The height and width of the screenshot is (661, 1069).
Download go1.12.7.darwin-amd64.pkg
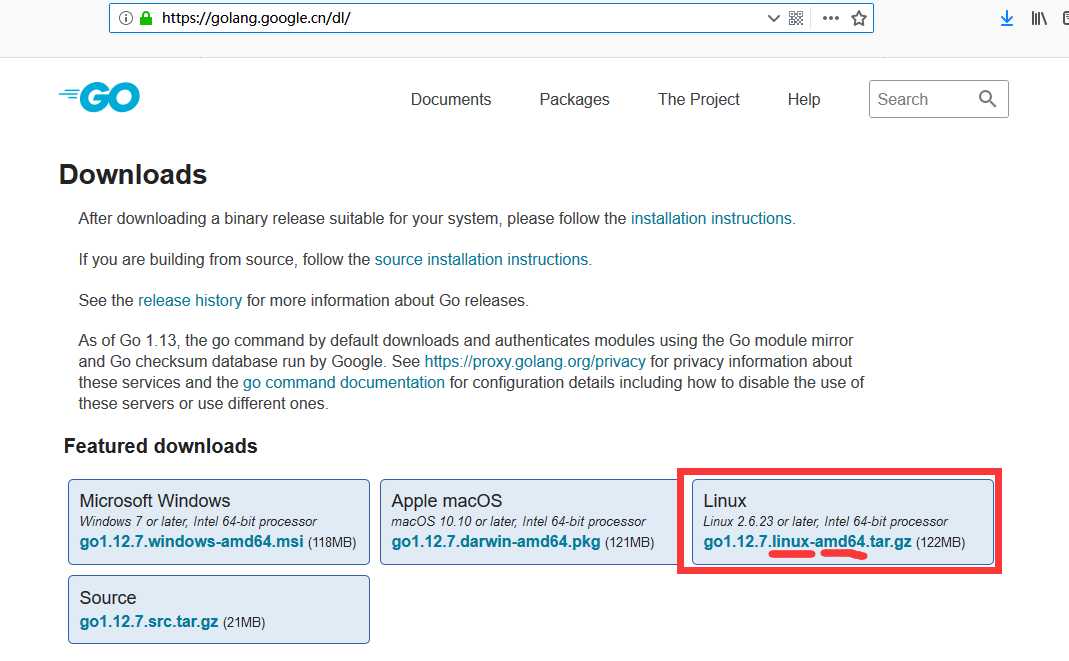pos(496,542)
